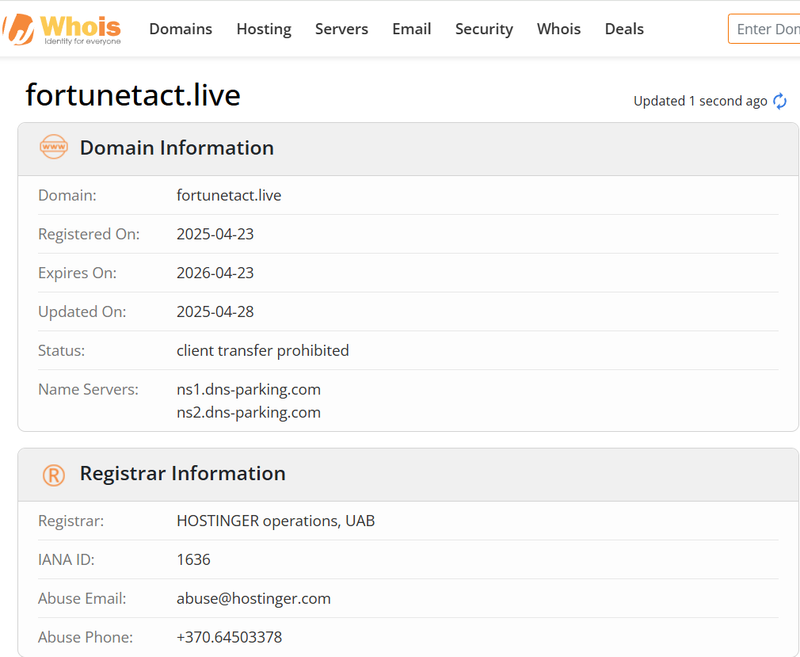
Task: Click the www Domain Information icon
Action: [x=54, y=147]
